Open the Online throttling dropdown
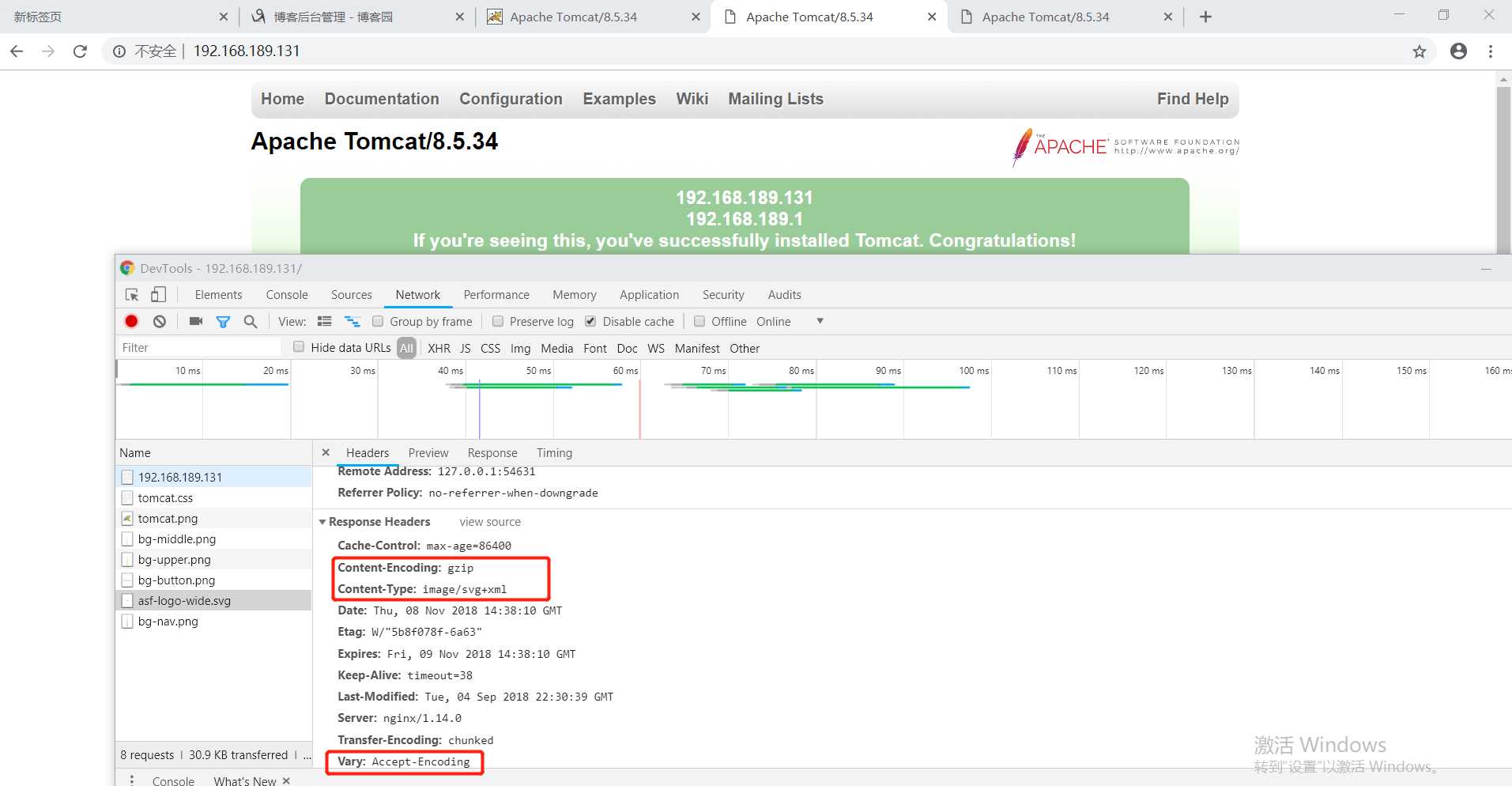This screenshot has height=786, width=1512. coord(790,321)
